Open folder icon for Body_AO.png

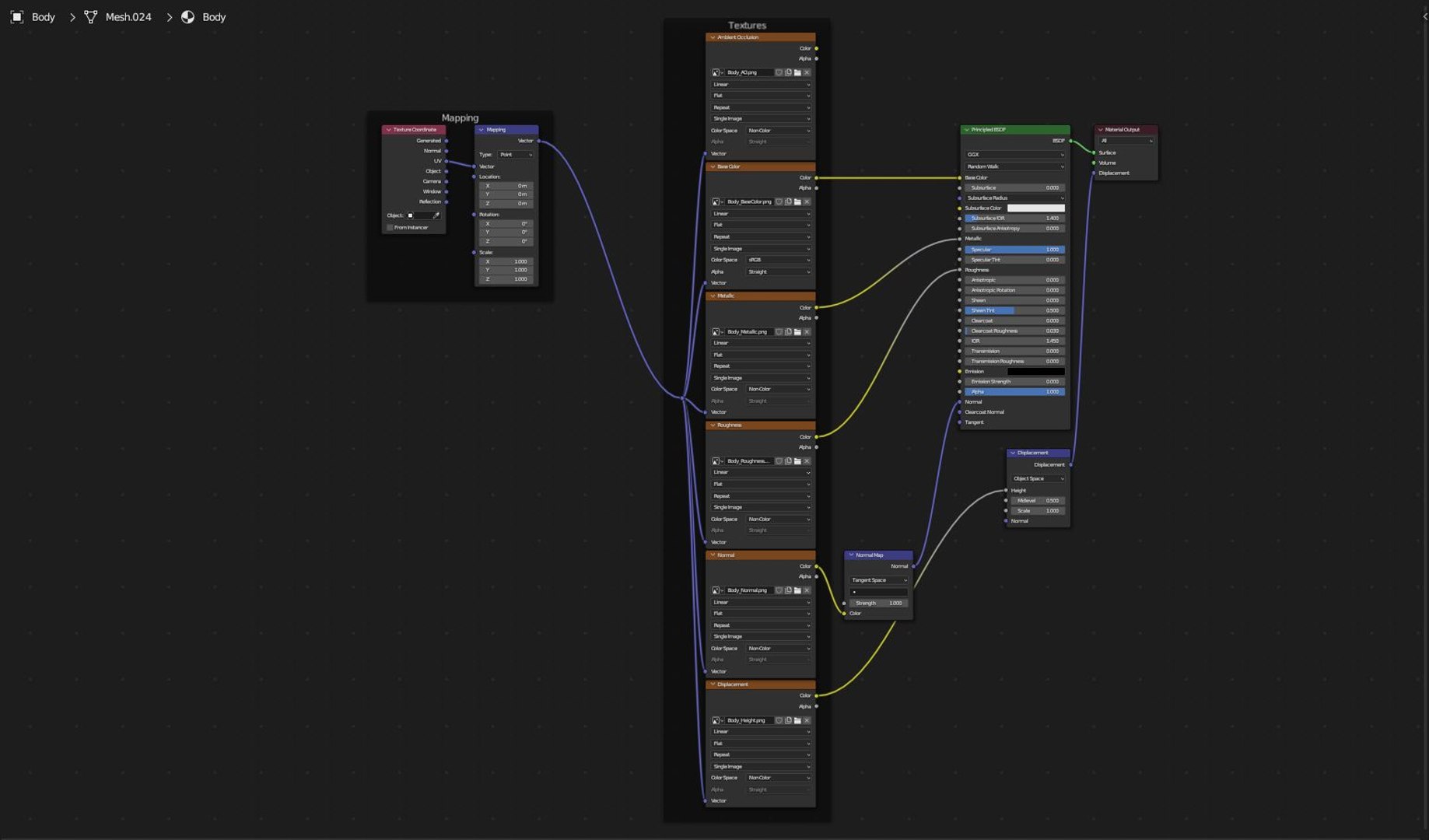797,72
